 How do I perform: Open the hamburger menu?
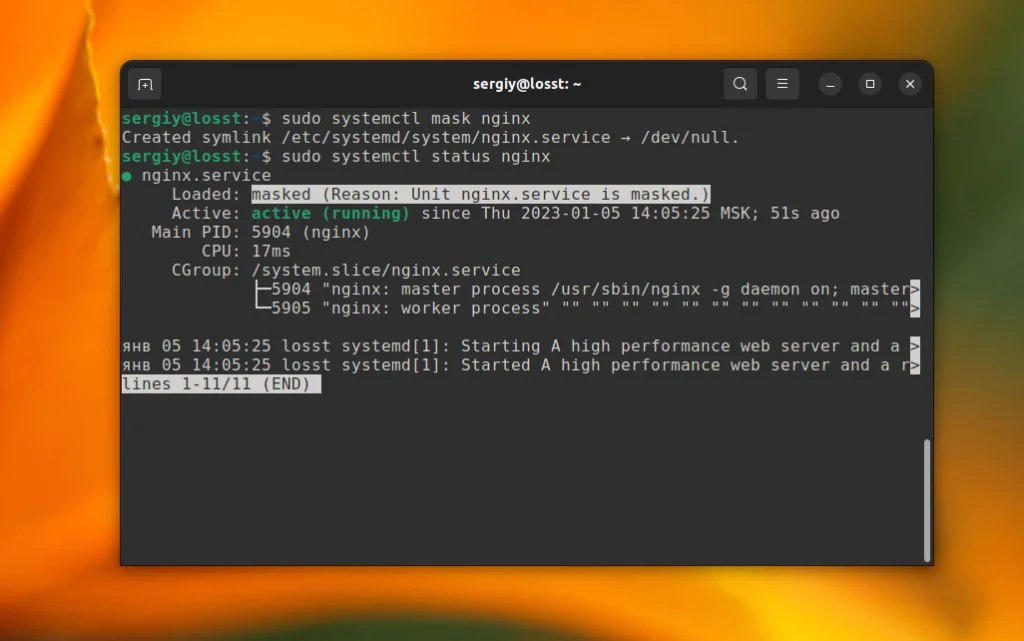click(783, 84)
